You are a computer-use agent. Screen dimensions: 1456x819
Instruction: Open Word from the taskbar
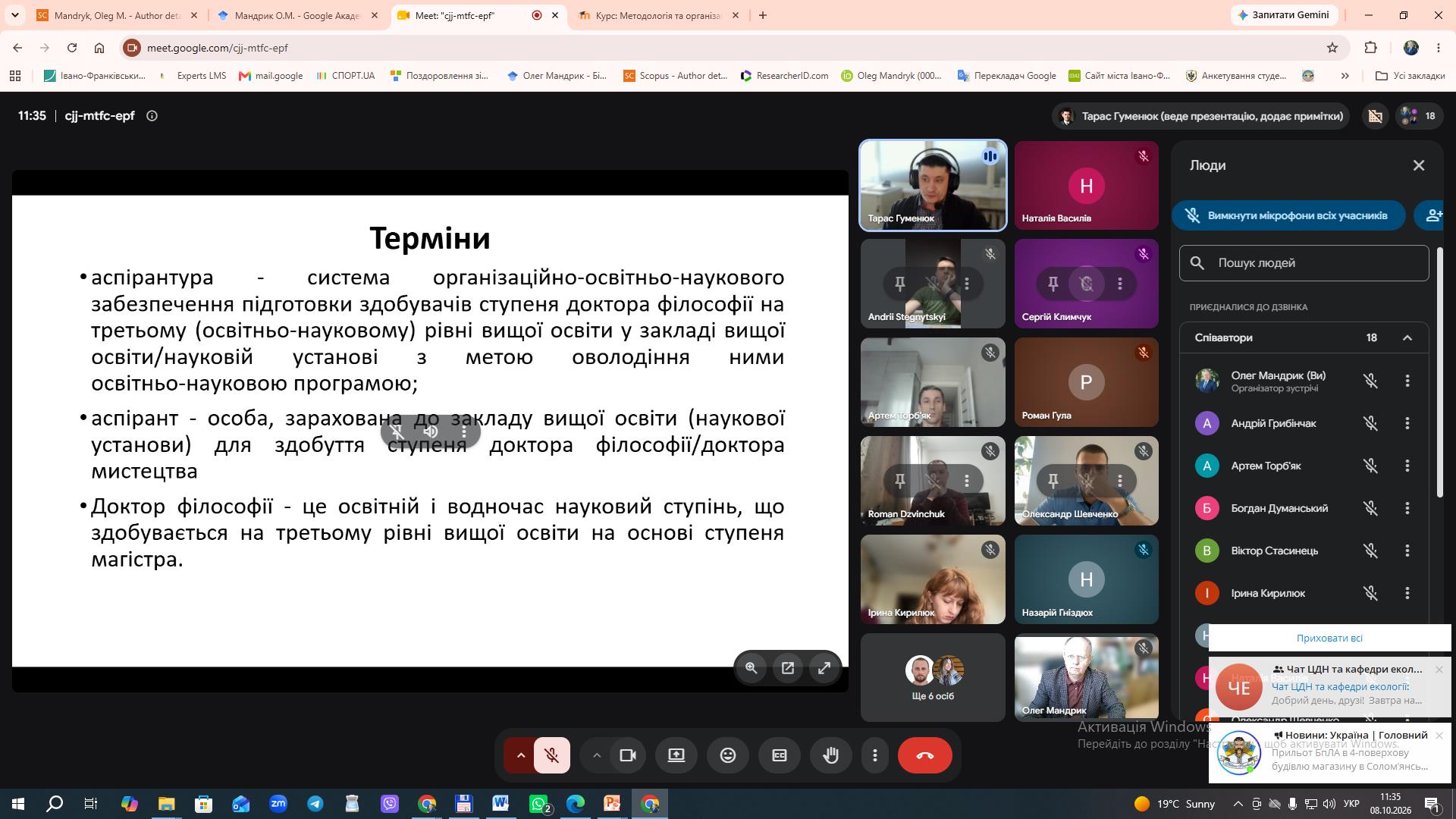[500, 804]
